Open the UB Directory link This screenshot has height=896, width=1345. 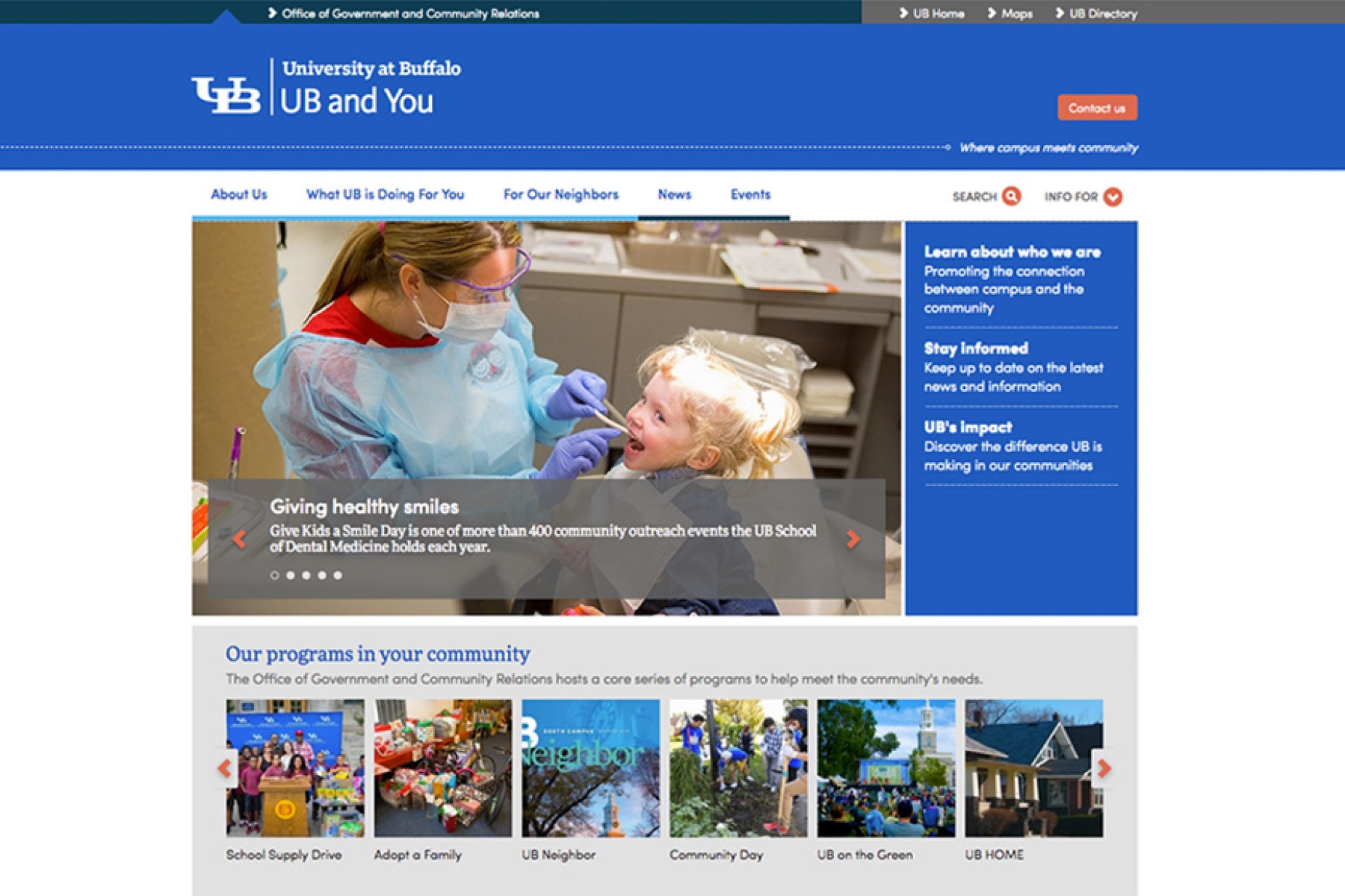(x=1103, y=13)
